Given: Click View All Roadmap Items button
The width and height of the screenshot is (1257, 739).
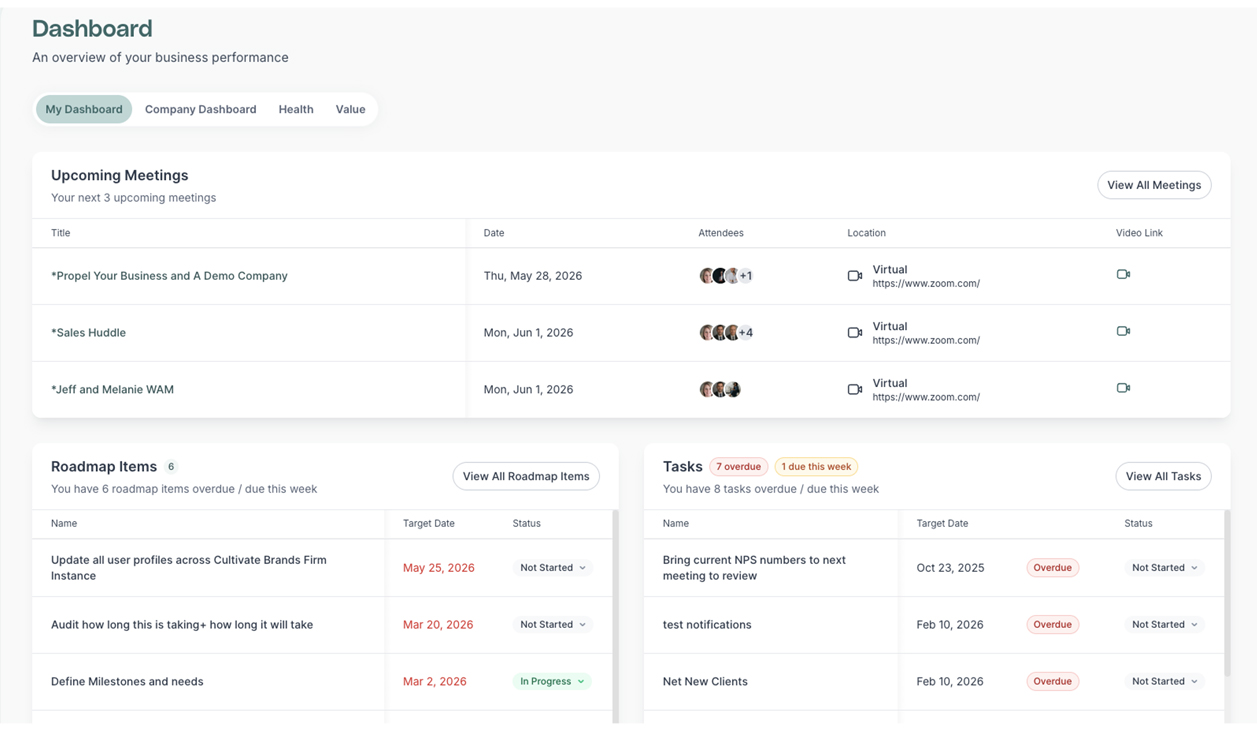Looking at the screenshot, I should click(x=526, y=476).
